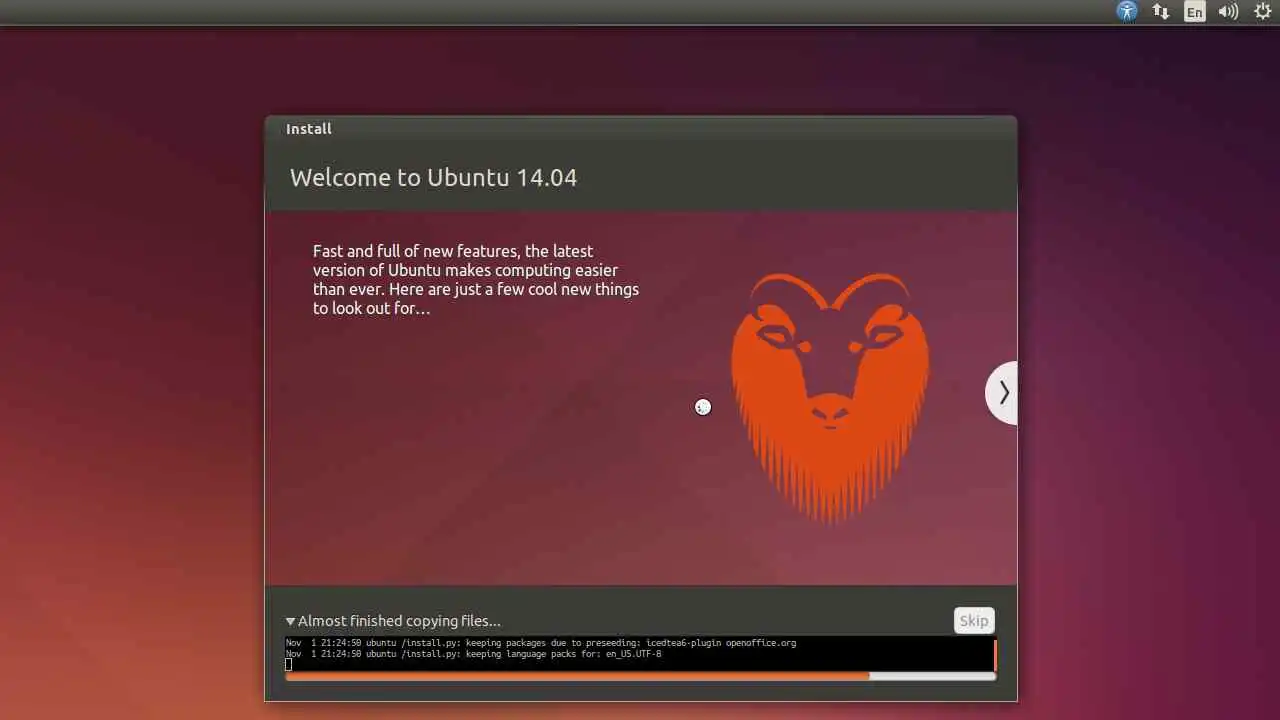Open the En keyboard layout indicator
The image size is (1280, 720).
pos(1194,12)
